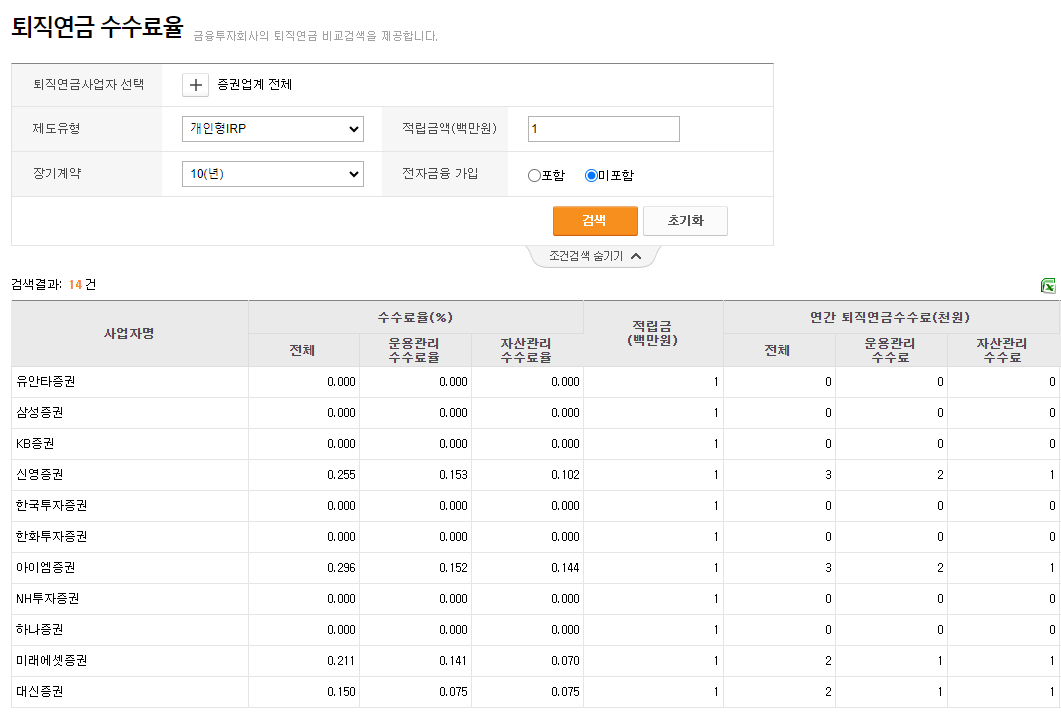Open the 장기계약 dropdown showing 10(년)
The image size is (1061, 720).
(x=272, y=173)
